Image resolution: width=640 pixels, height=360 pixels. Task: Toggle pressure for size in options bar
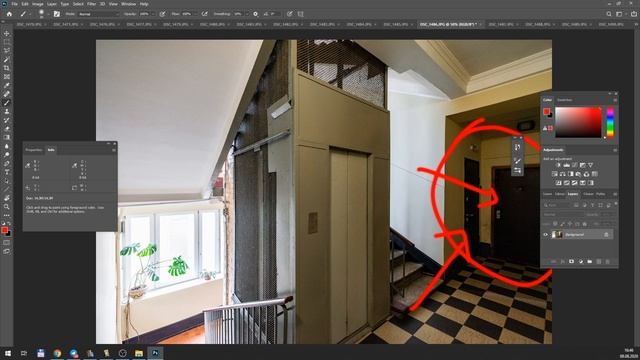coord(289,14)
